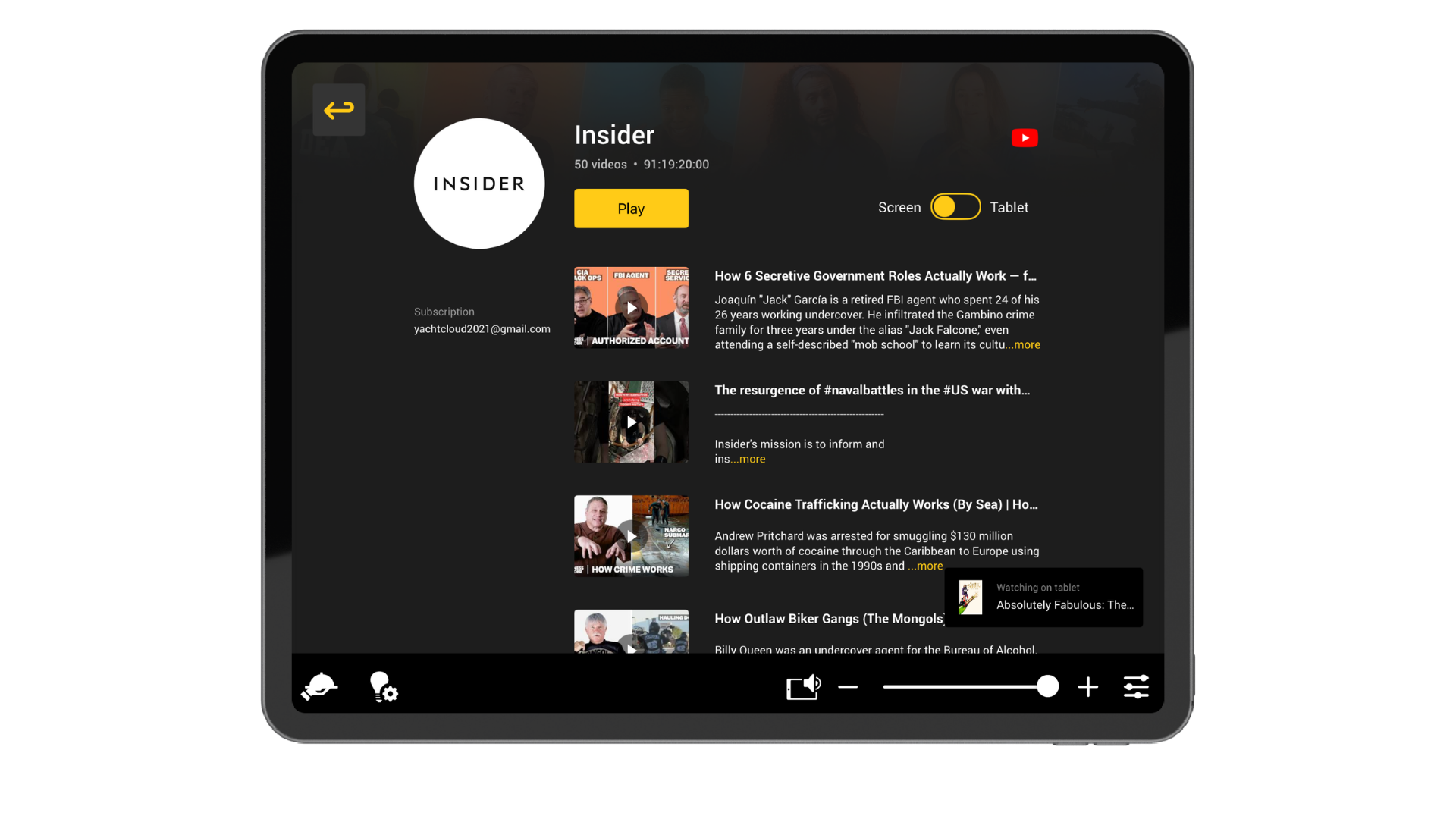Open 'The resurgence of #navalbattles' title
This screenshot has height=819, width=1456.
pos(872,391)
